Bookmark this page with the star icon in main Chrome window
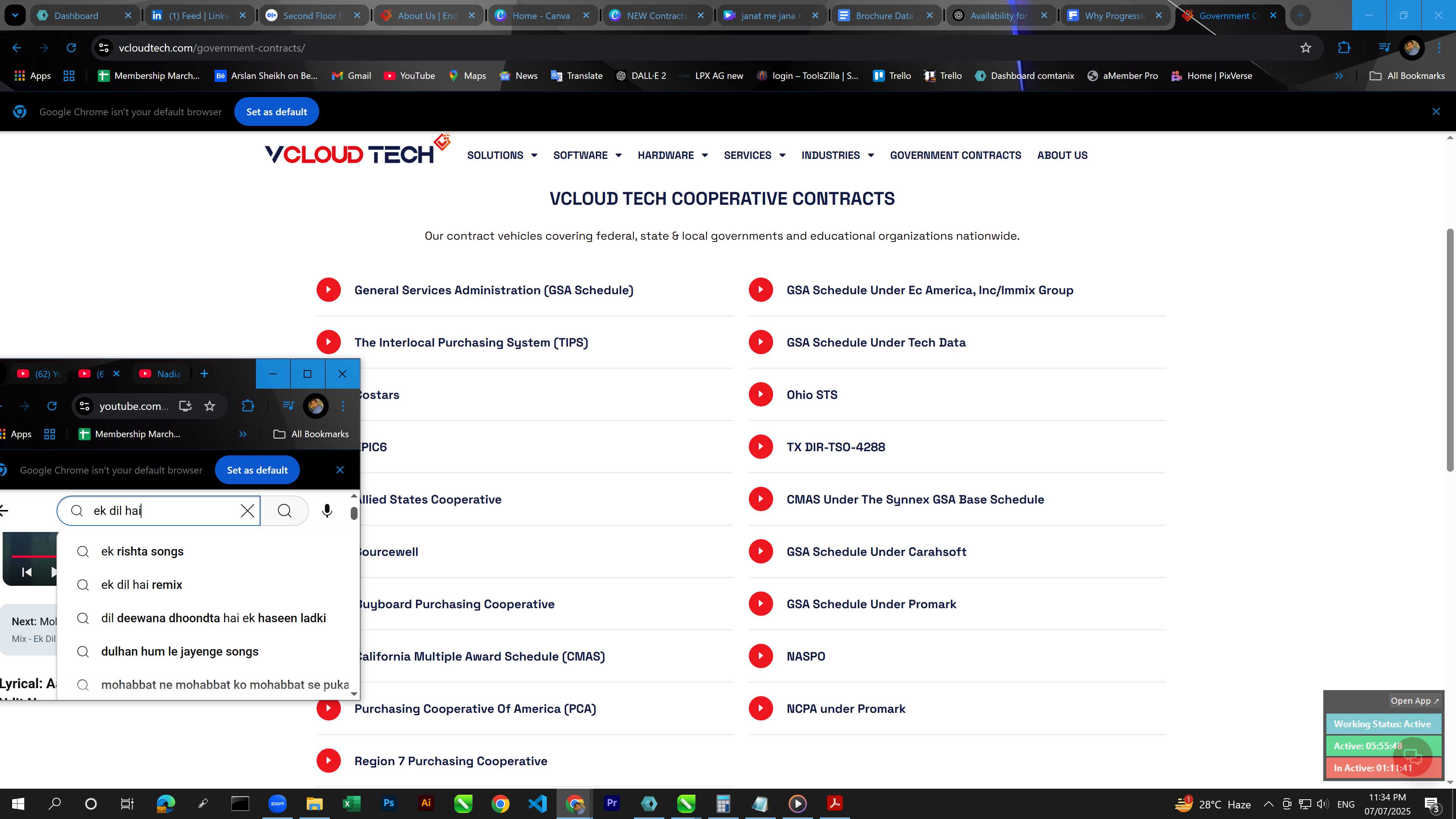The image size is (1456, 819). coord(1305,48)
